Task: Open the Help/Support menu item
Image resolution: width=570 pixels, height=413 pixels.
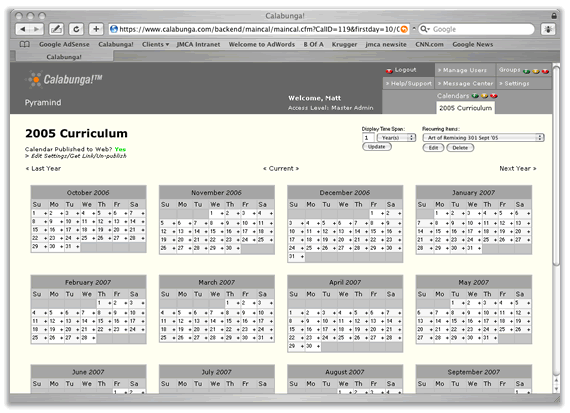Action: tap(409, 83)
